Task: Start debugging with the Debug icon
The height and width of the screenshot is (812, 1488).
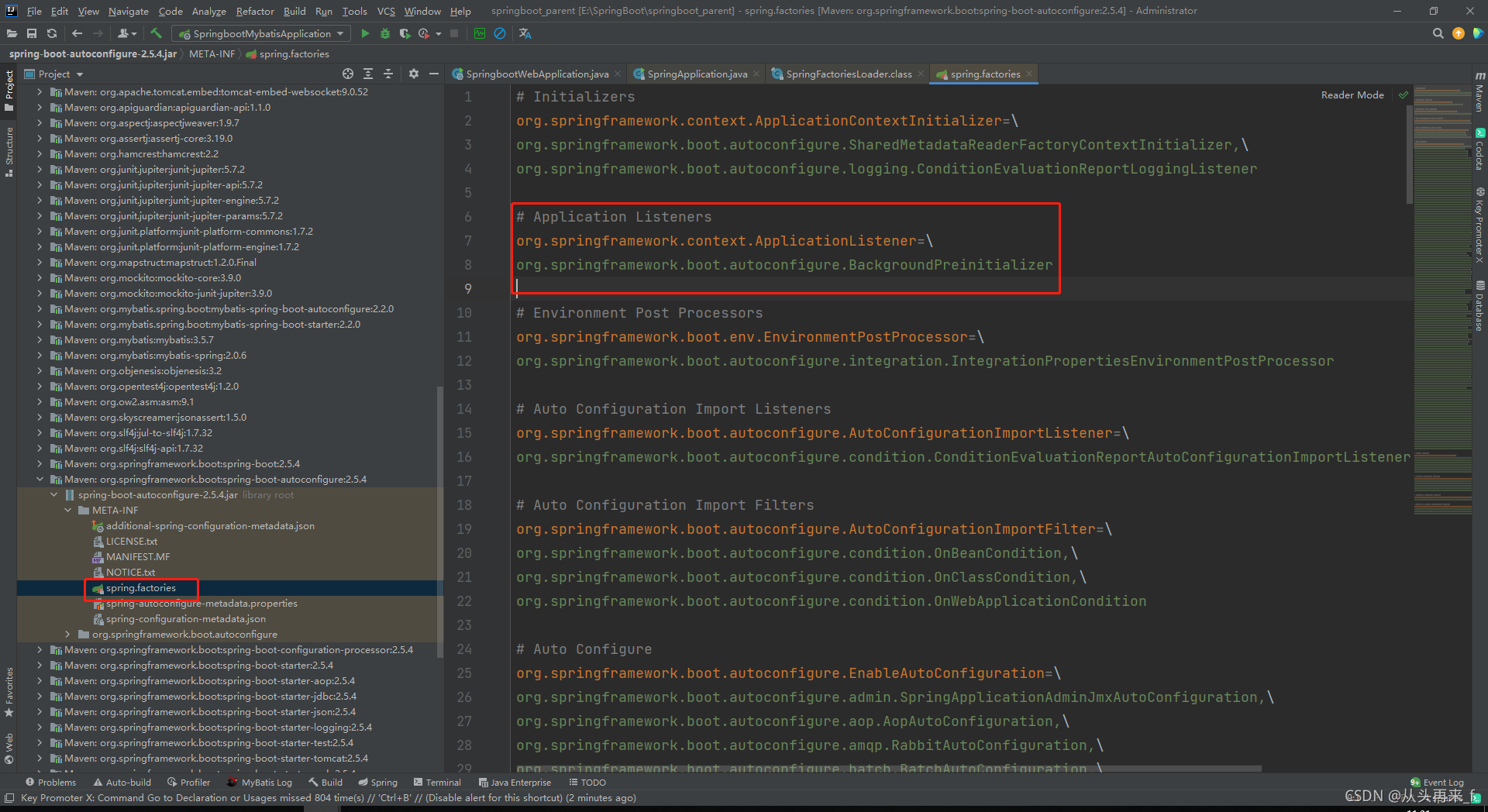Action: tap(385, 33)
